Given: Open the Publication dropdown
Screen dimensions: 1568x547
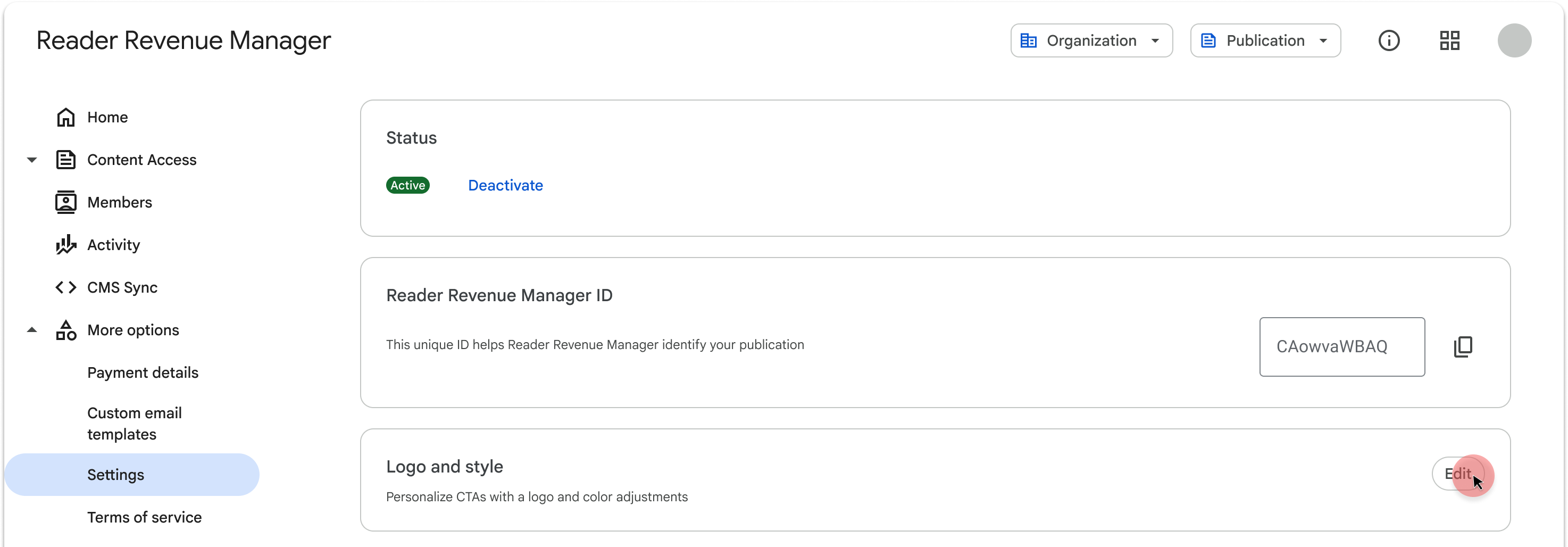Looking at the screenshot, I should pos(1265,41).
